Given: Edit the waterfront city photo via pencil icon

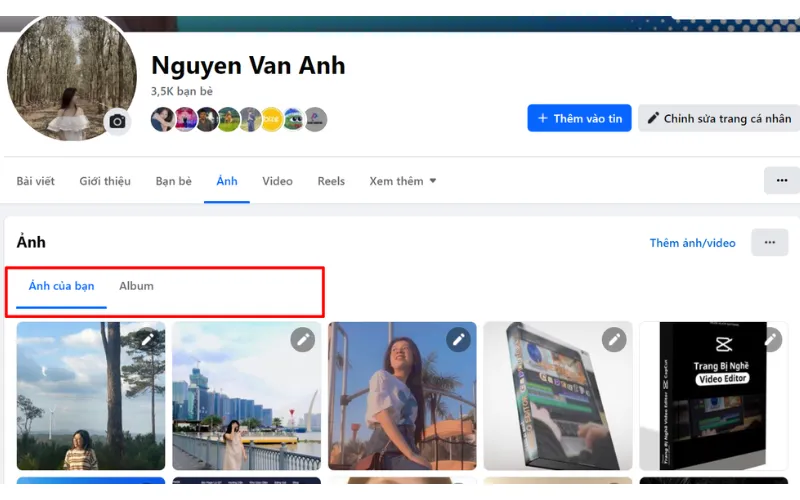Looking at the screenshot, I should click(x=303, y=339).
